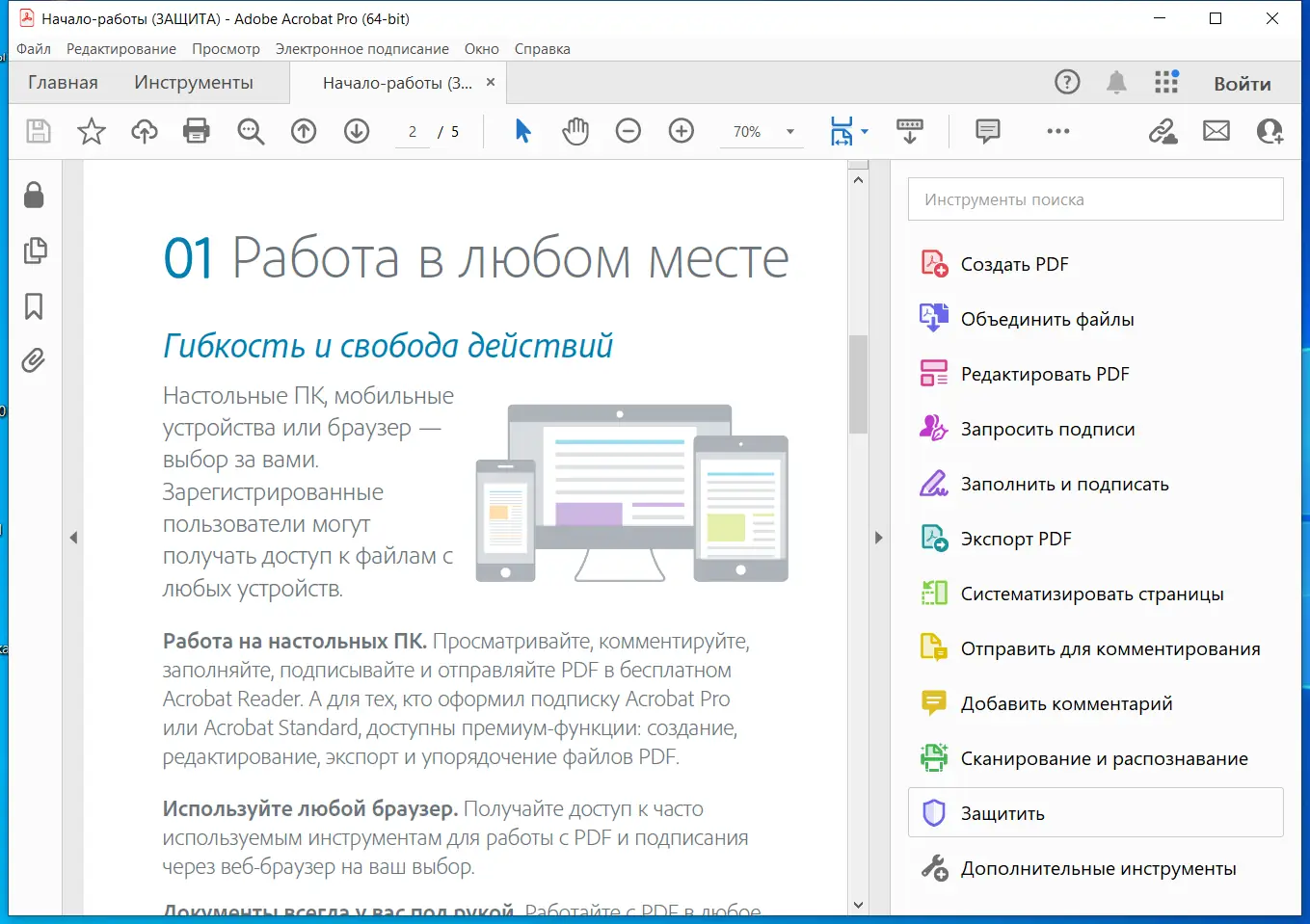Click the vertical scrollbar down arrow
Viewport: 1310px width, 924px height.
point(857,904)
